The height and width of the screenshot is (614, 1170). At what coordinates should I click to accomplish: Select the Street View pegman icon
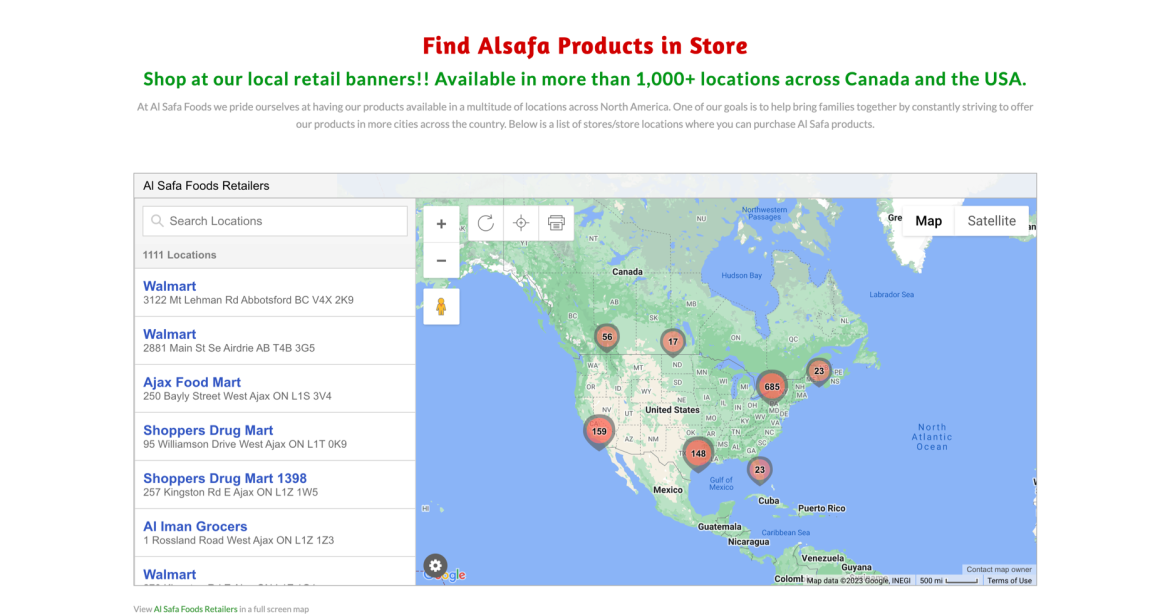click(441, 307)
